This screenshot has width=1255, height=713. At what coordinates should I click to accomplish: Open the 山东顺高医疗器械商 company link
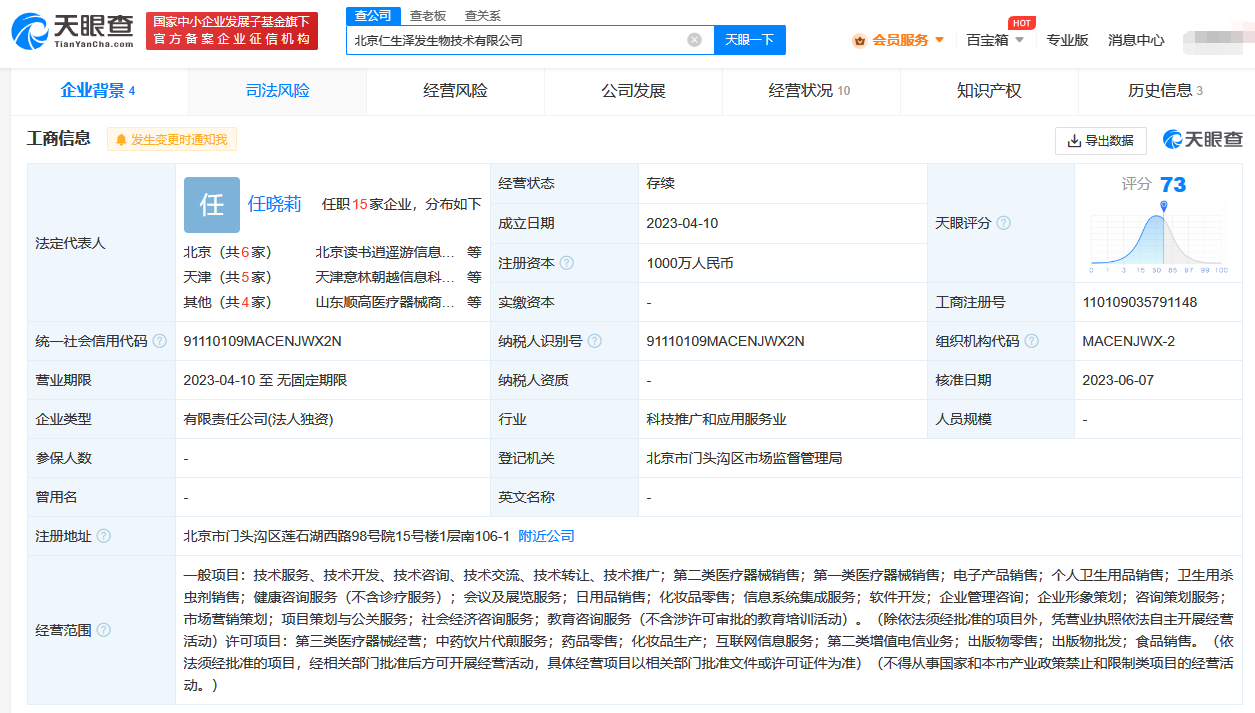385,302
